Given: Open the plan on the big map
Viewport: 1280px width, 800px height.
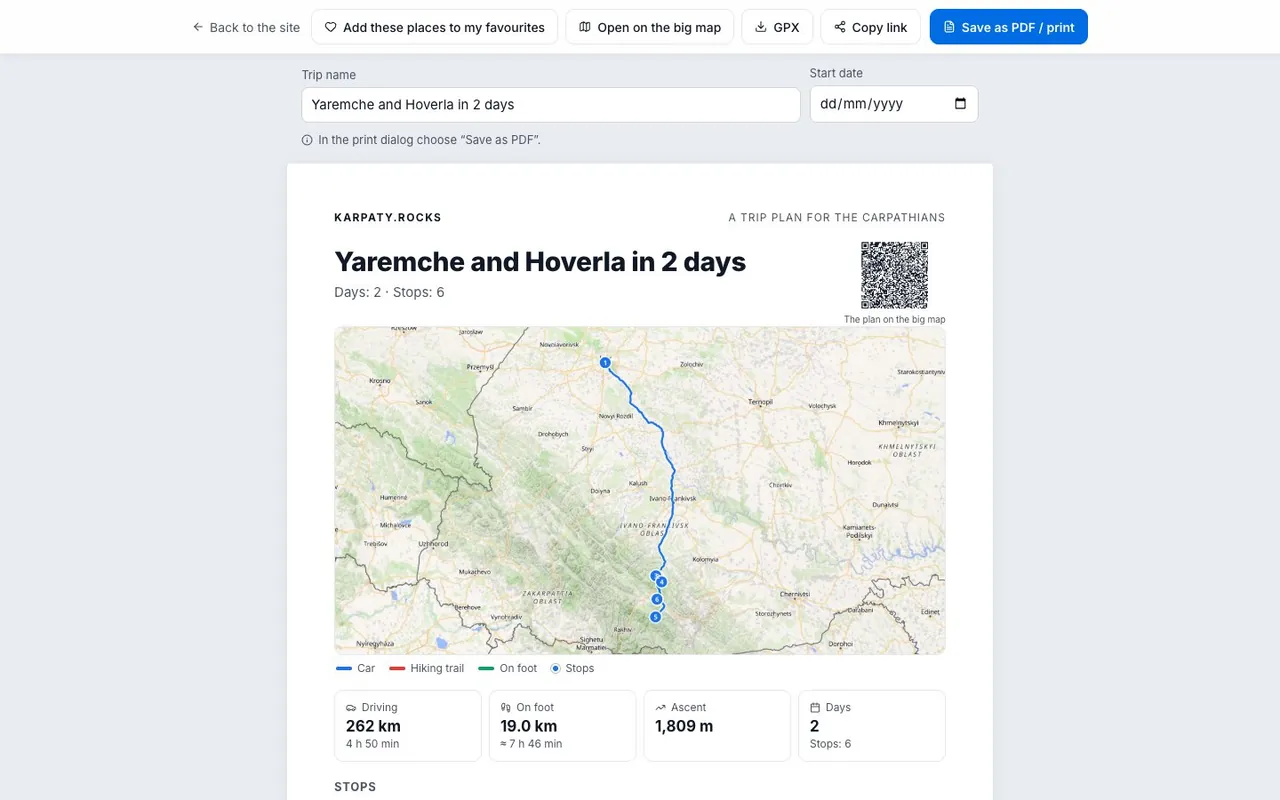Looking at the screenshot, I should pos(650,27).
